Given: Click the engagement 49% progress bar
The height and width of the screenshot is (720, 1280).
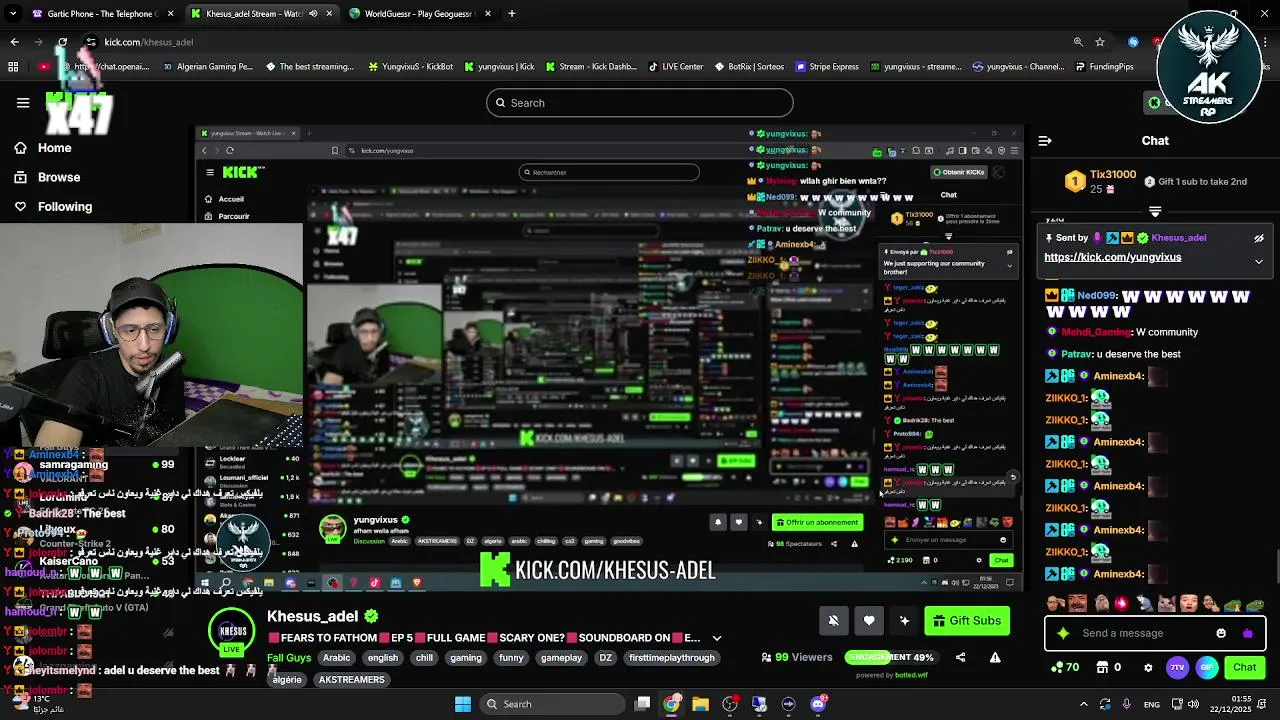Looking at the screenshot, I should [890, 657].
